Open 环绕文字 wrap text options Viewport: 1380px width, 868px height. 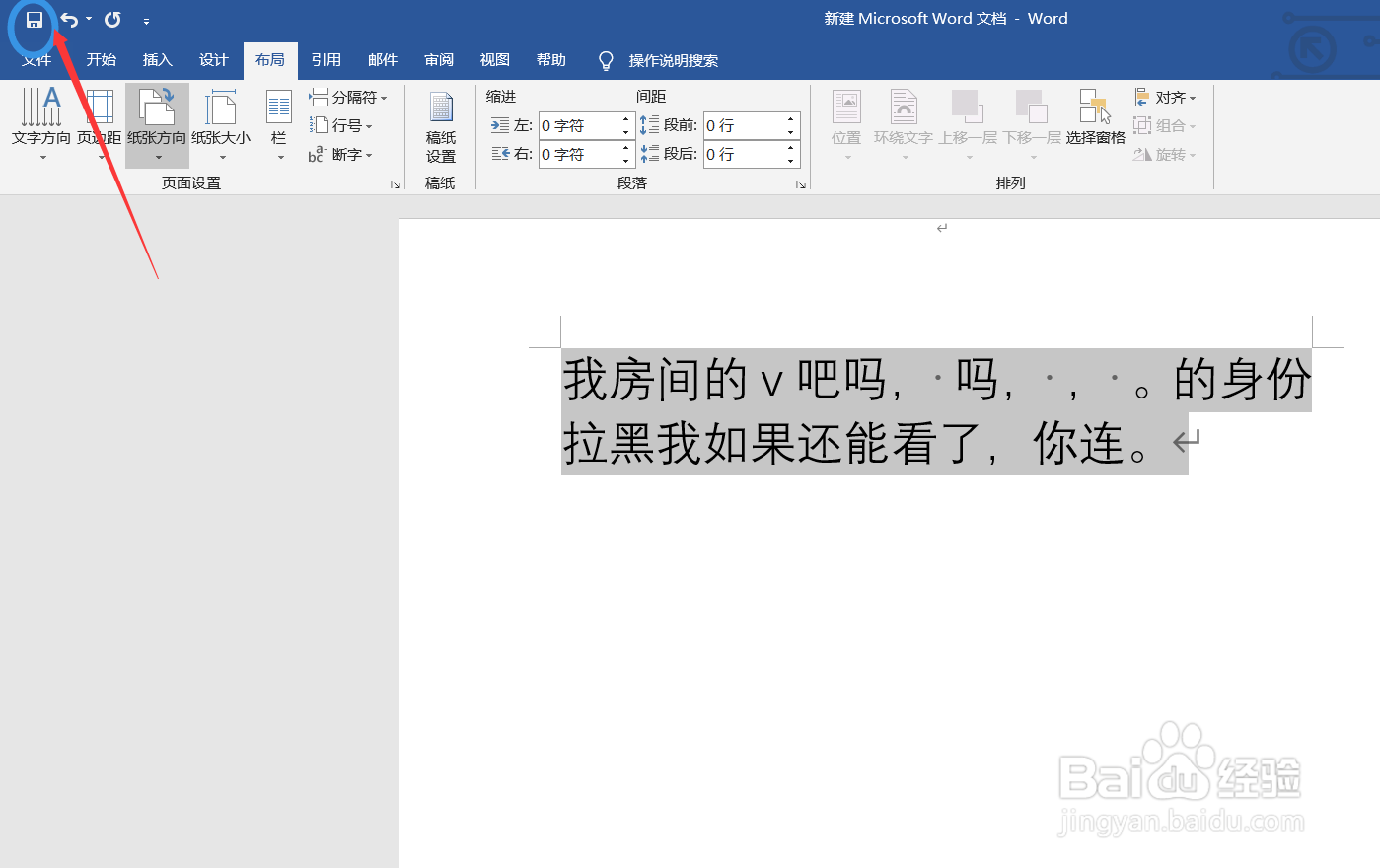point(904,124)
